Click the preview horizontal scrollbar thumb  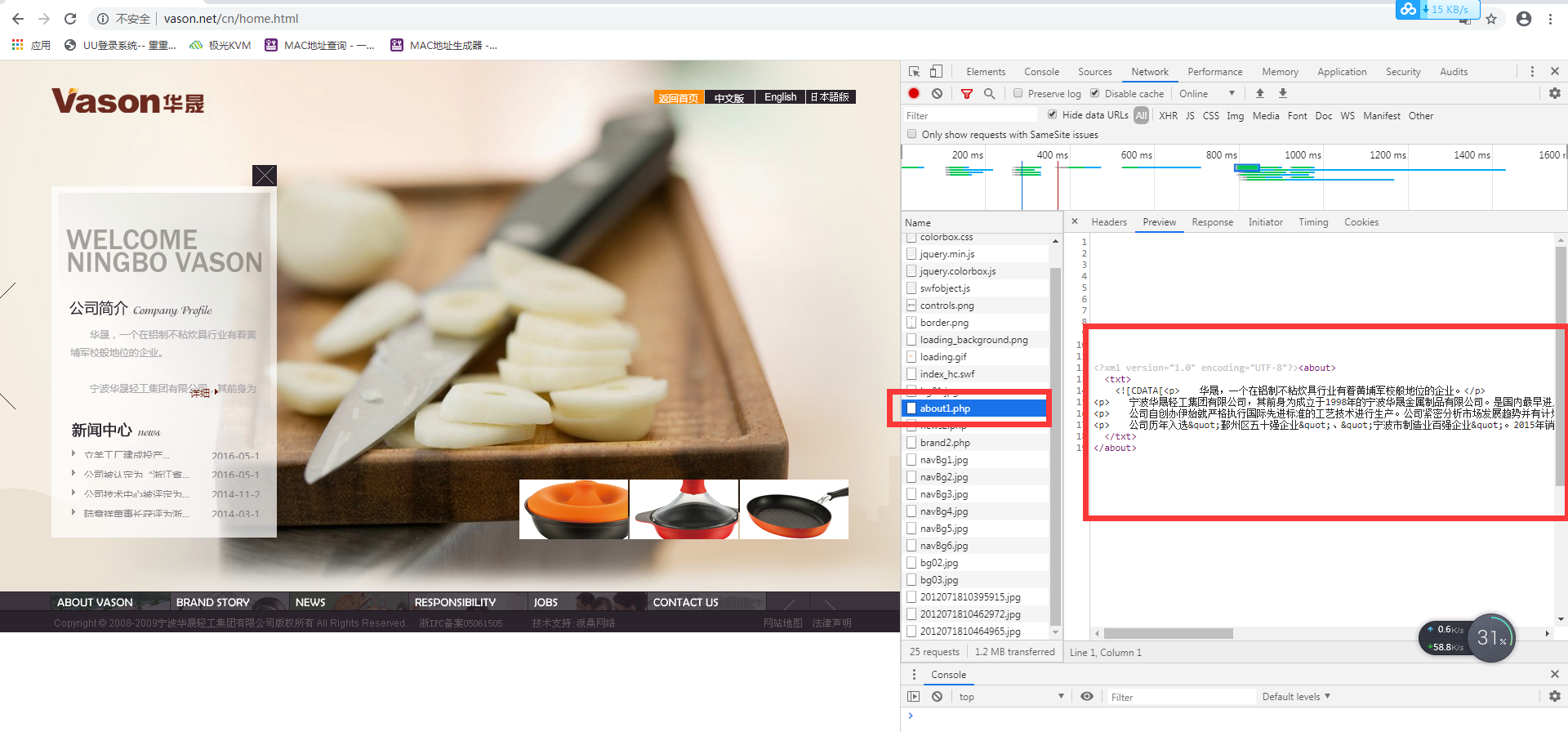coord(1169,633)
